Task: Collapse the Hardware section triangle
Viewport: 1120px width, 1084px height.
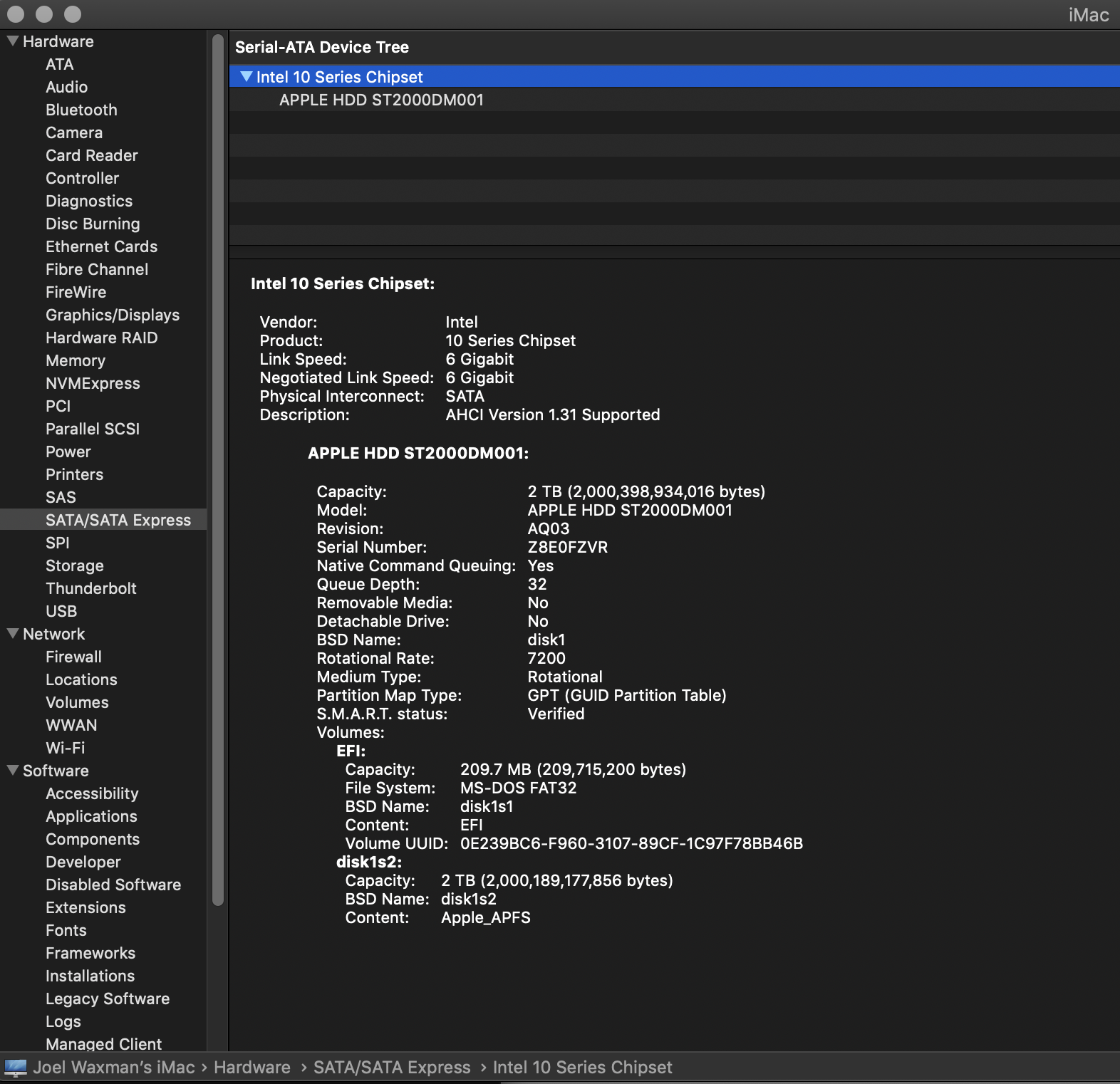Action: [13, 41]
